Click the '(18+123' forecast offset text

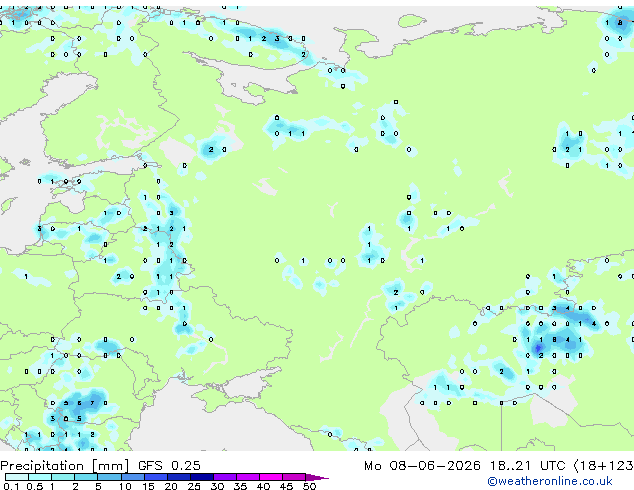(x=604, y=466)
